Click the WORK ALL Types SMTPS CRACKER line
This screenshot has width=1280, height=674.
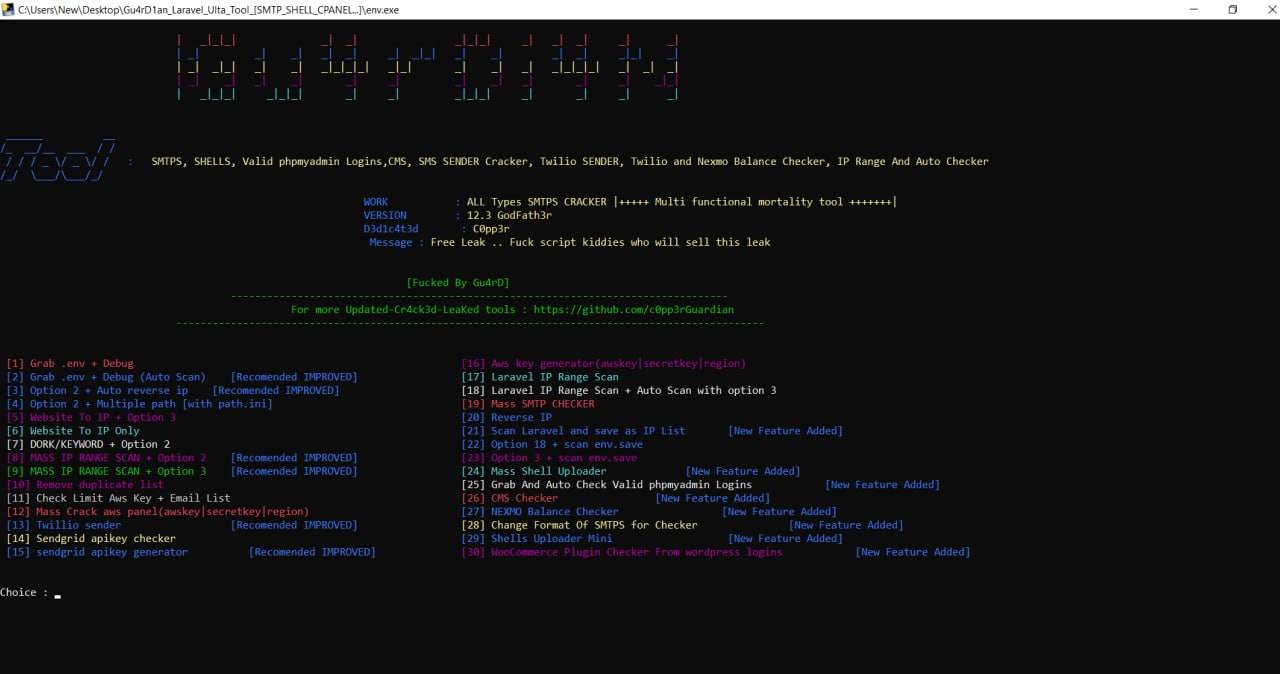[630, 202]
